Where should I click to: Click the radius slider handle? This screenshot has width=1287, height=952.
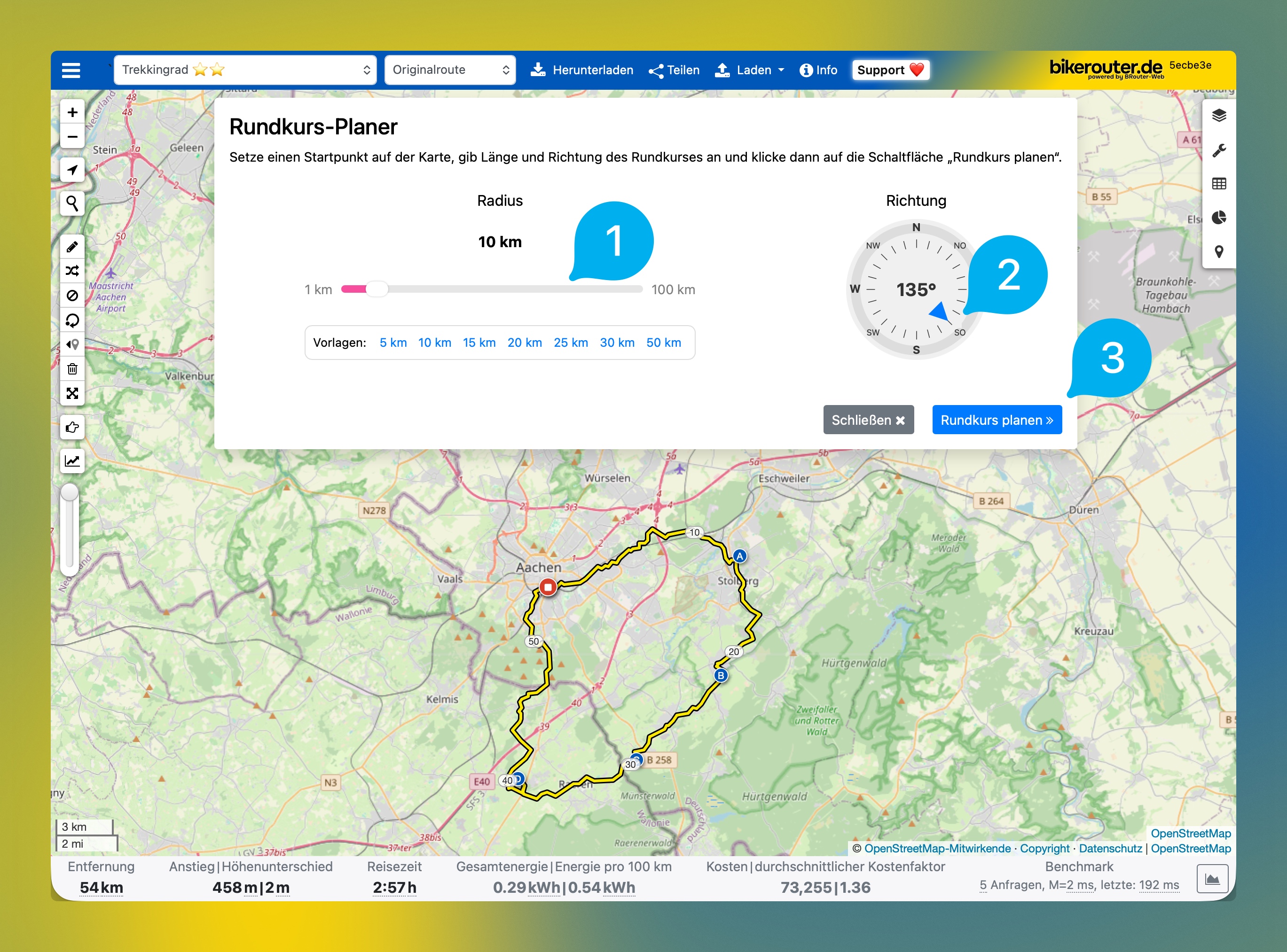pyautogui.click(x=377, y=289)
